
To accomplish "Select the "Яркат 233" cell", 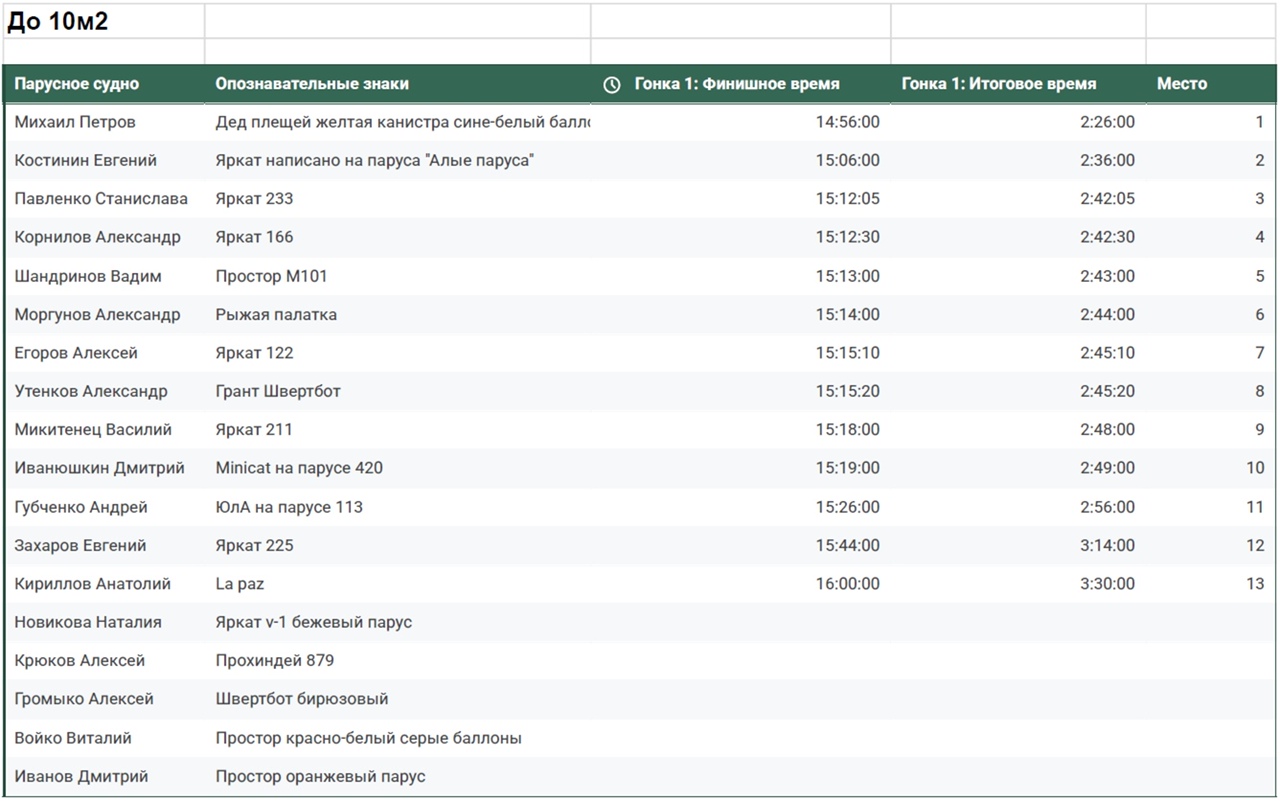I will [255, 199].
